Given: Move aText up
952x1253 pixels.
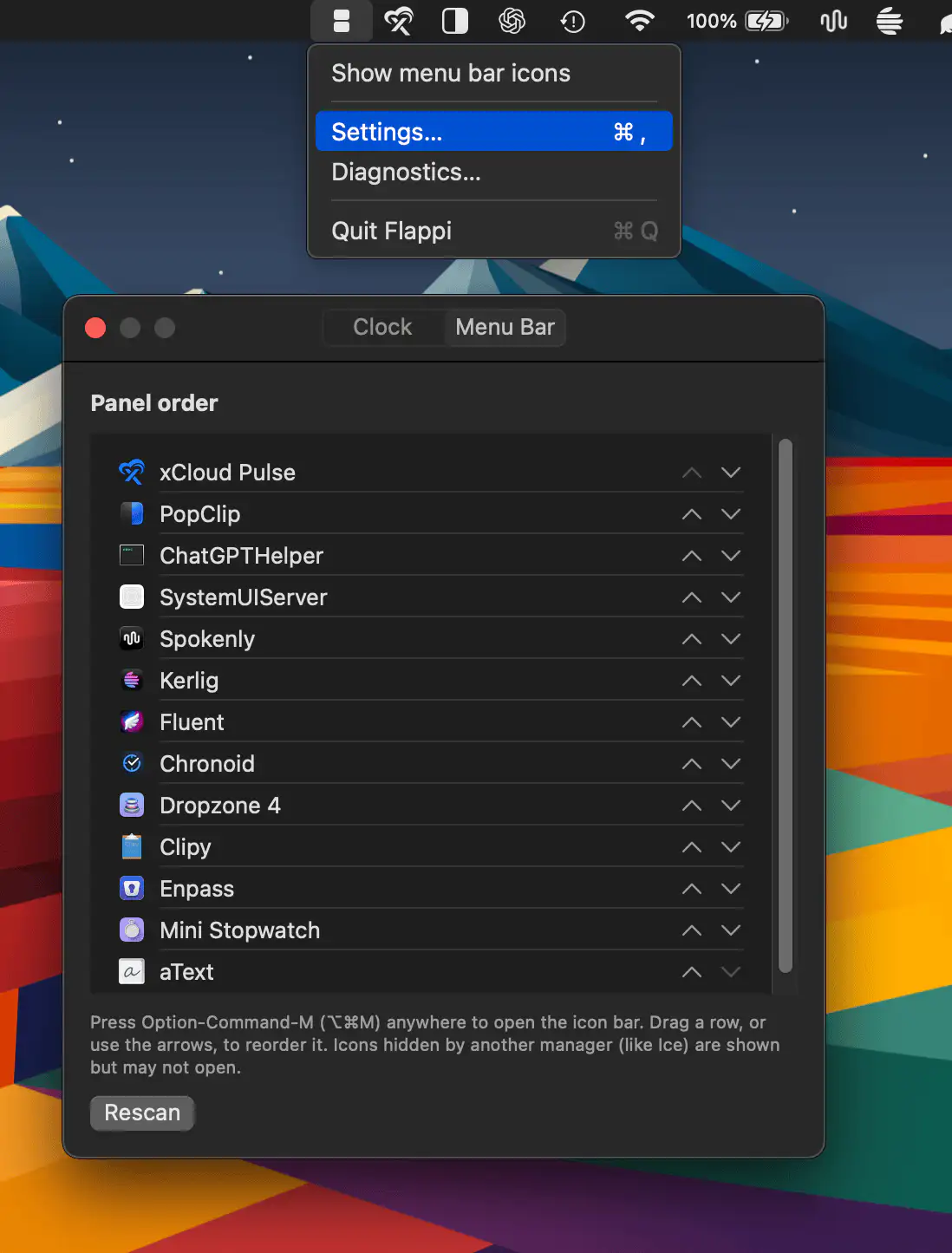Looking at the screenshot, I should click(x=692, y=972).
